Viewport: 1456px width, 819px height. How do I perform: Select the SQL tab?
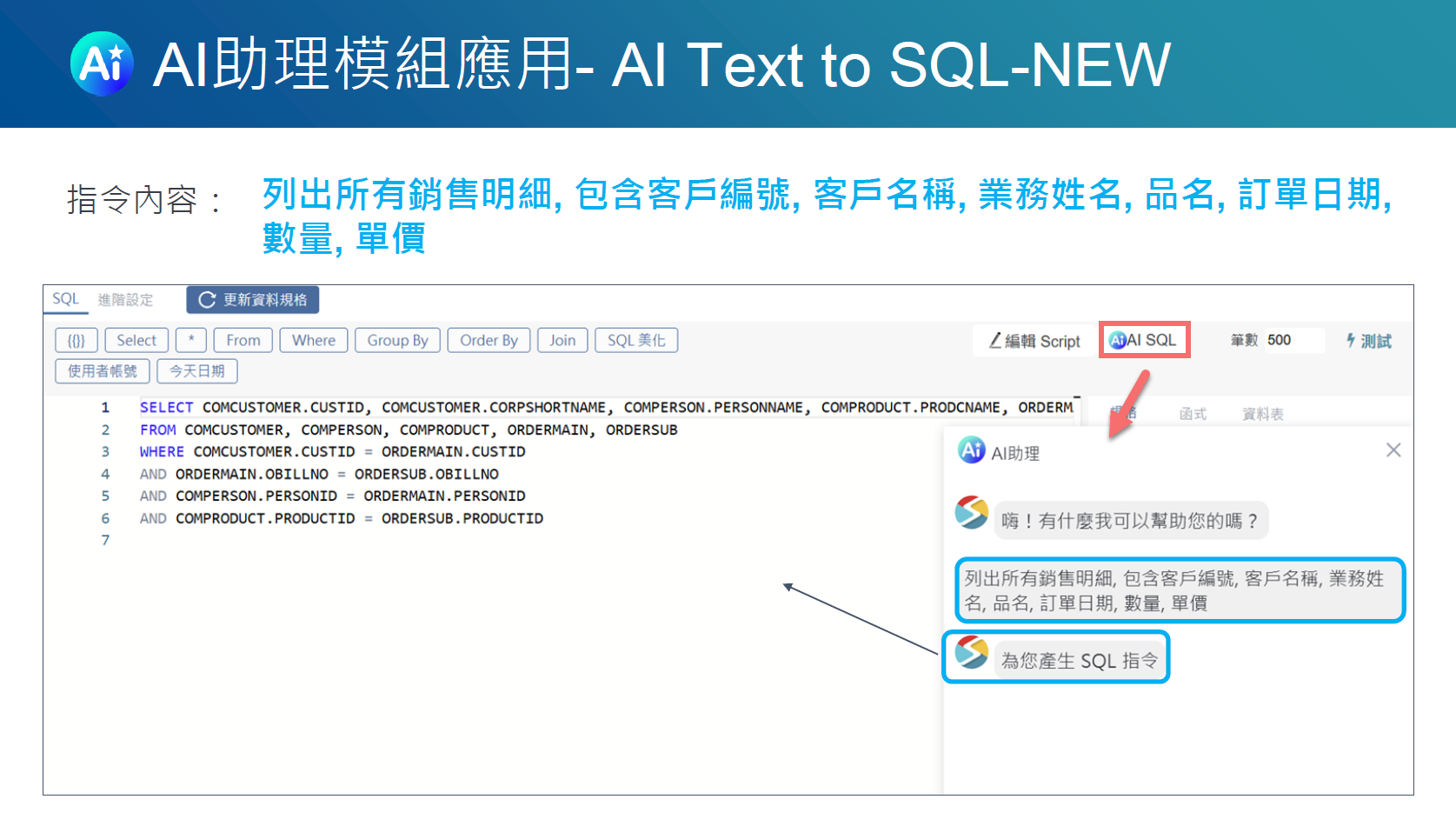click(65, 299)
